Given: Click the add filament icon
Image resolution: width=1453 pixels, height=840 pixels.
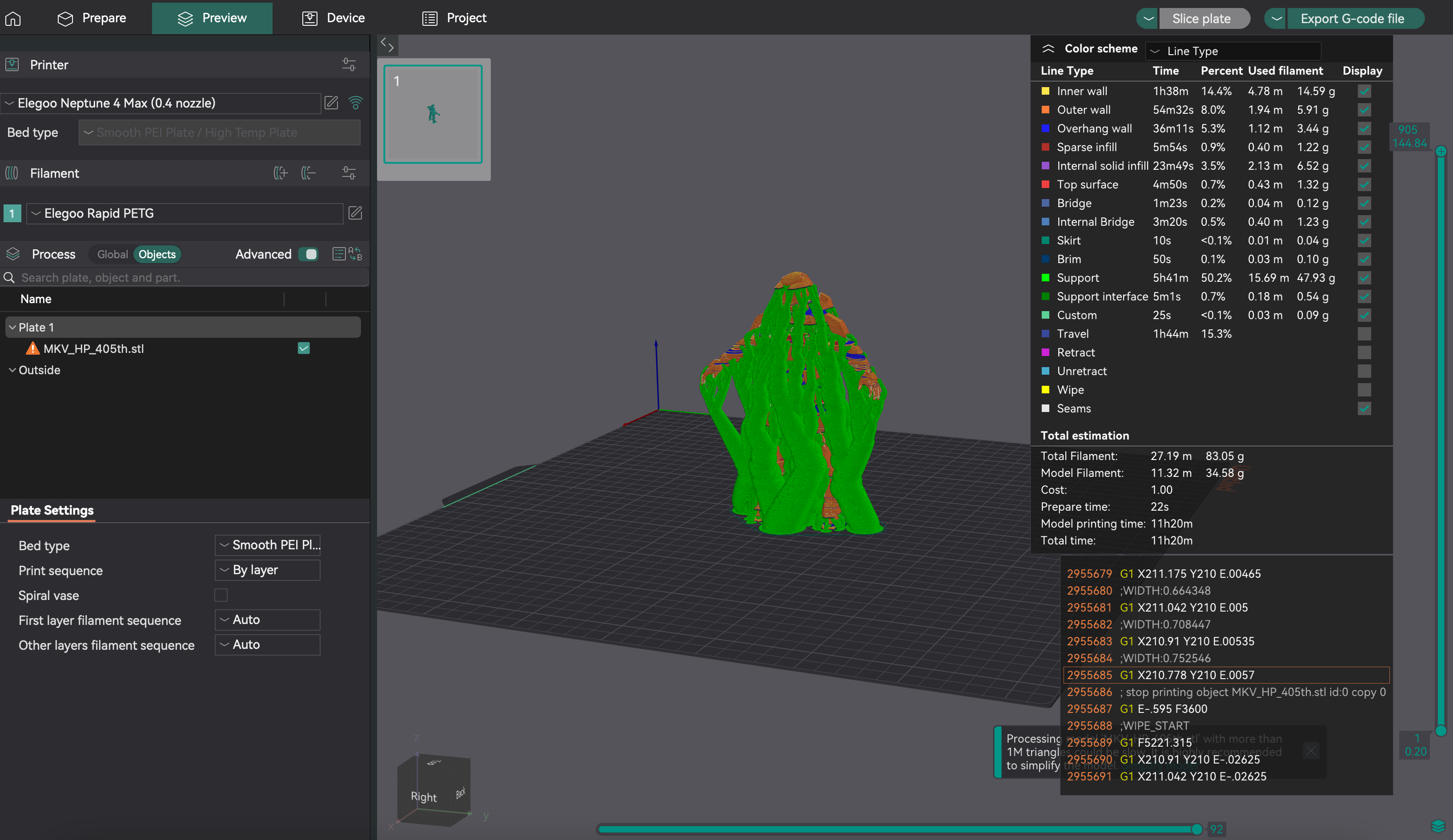Looking at the screenshot, I should click(280, 173).
